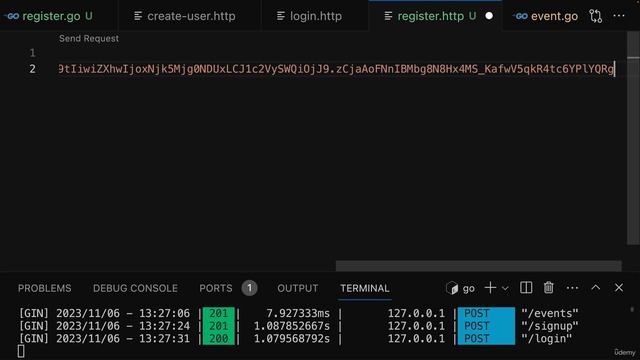Open the PROBLEMS panel tab

[x=44, y=288]
